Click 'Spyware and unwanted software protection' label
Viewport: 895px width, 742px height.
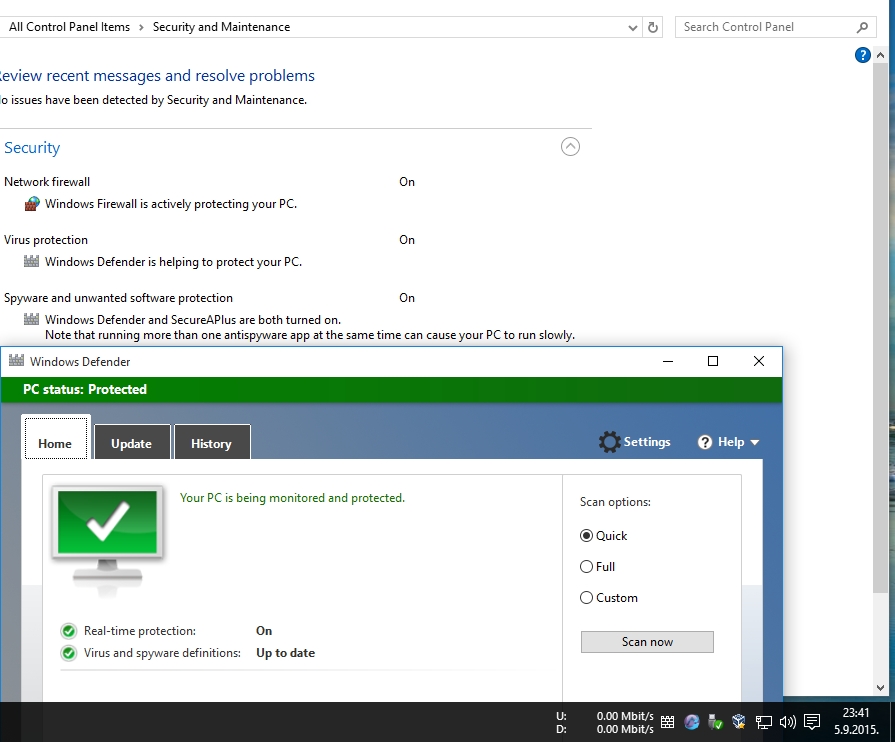(x=118, y=298)
